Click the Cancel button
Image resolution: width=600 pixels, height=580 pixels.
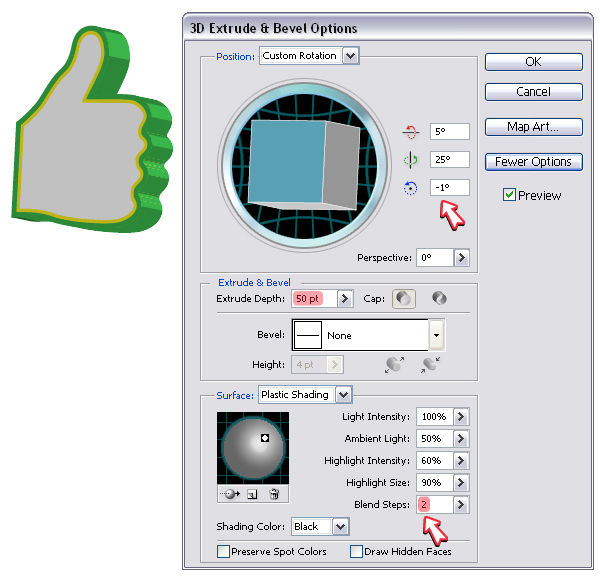(534, 92)
